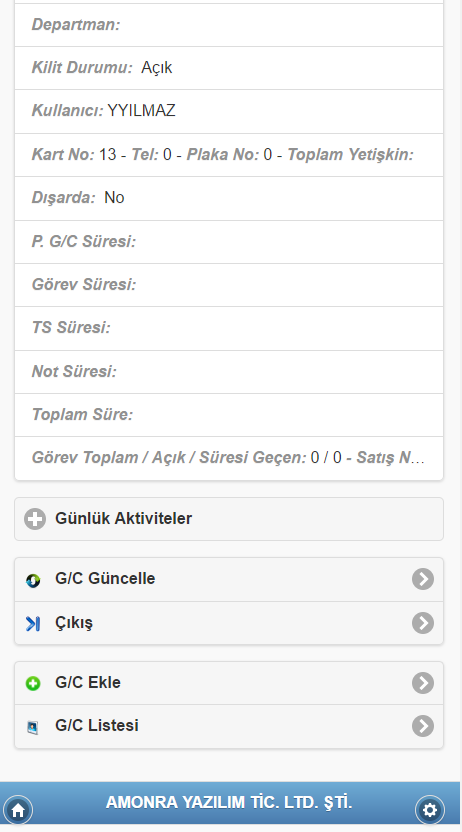Click the blue Çıkış exit icon
Viewport: 462px width, 832px height.
(x=33, y=624)
